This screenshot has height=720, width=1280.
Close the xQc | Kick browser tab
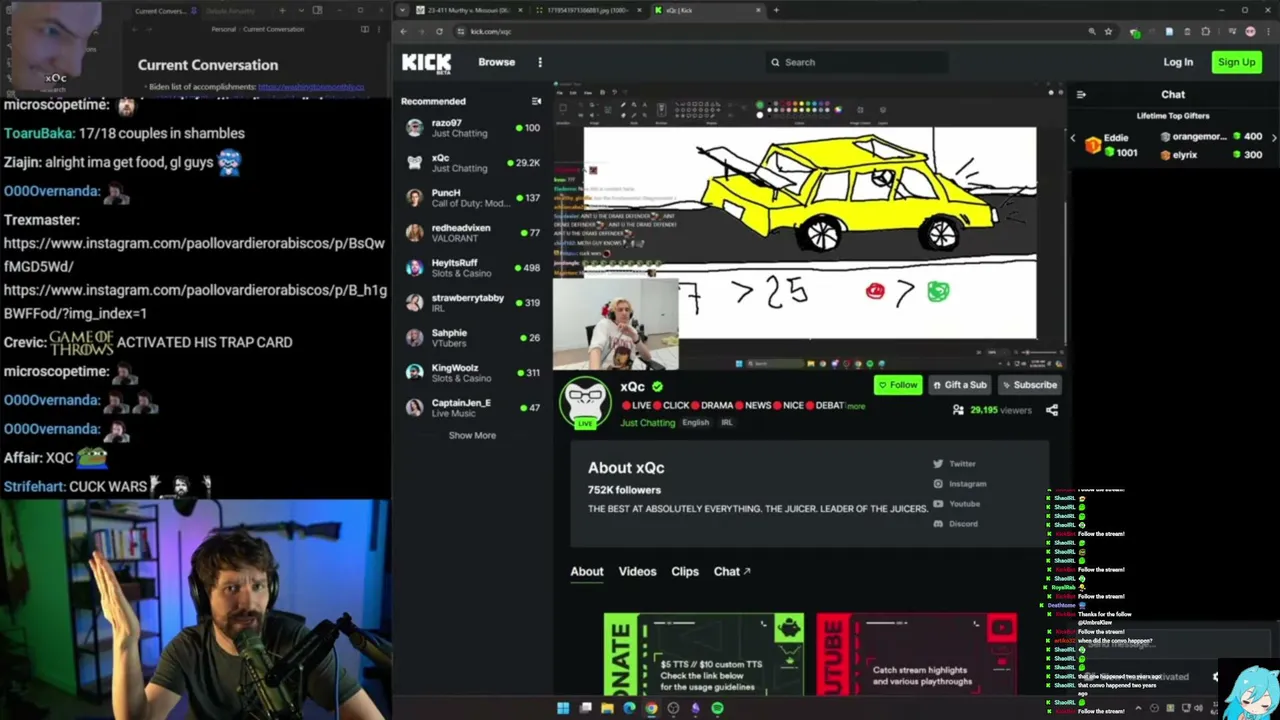pyautogui.click(x=758, y=10)
